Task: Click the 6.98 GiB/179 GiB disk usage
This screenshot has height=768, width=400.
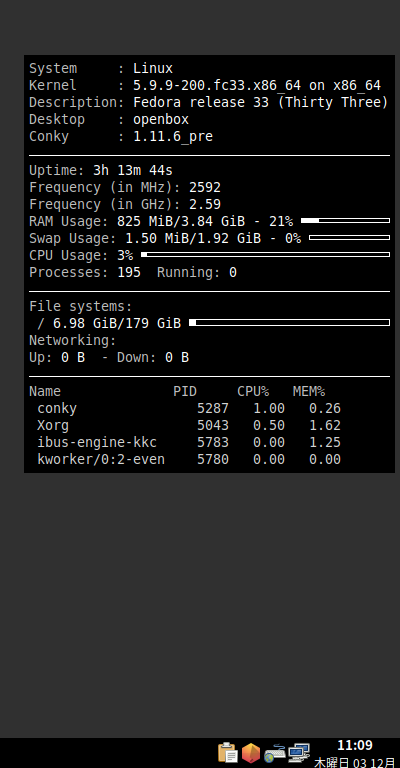Action: point(117,323)
